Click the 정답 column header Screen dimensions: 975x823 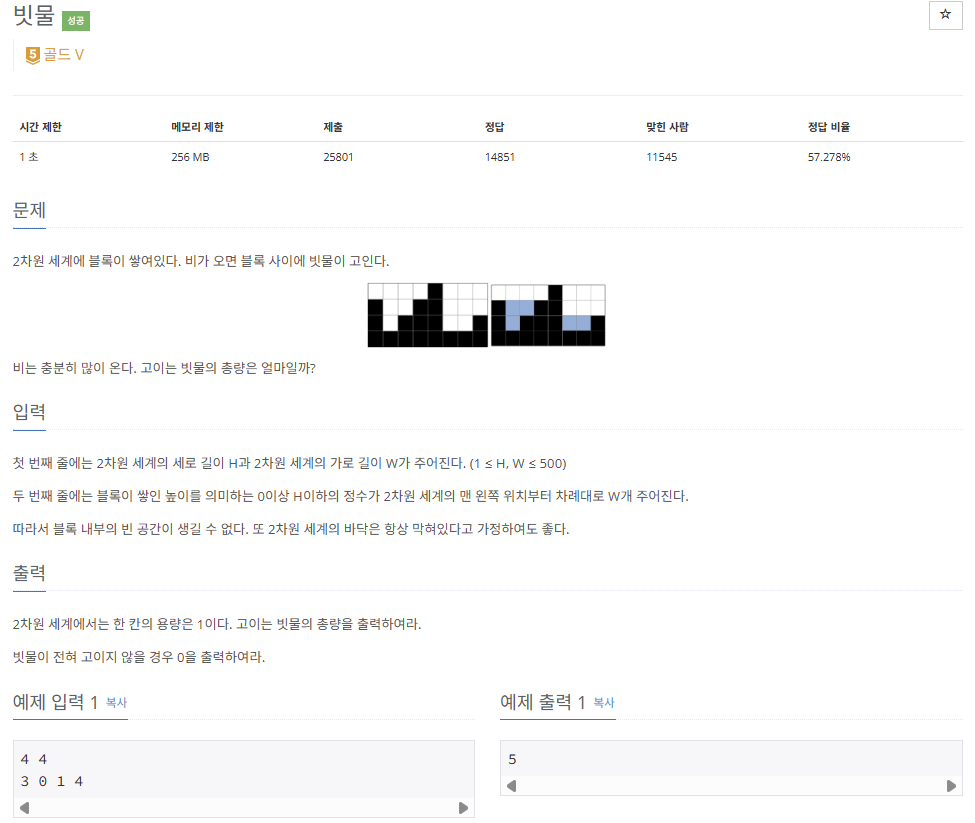494,127
